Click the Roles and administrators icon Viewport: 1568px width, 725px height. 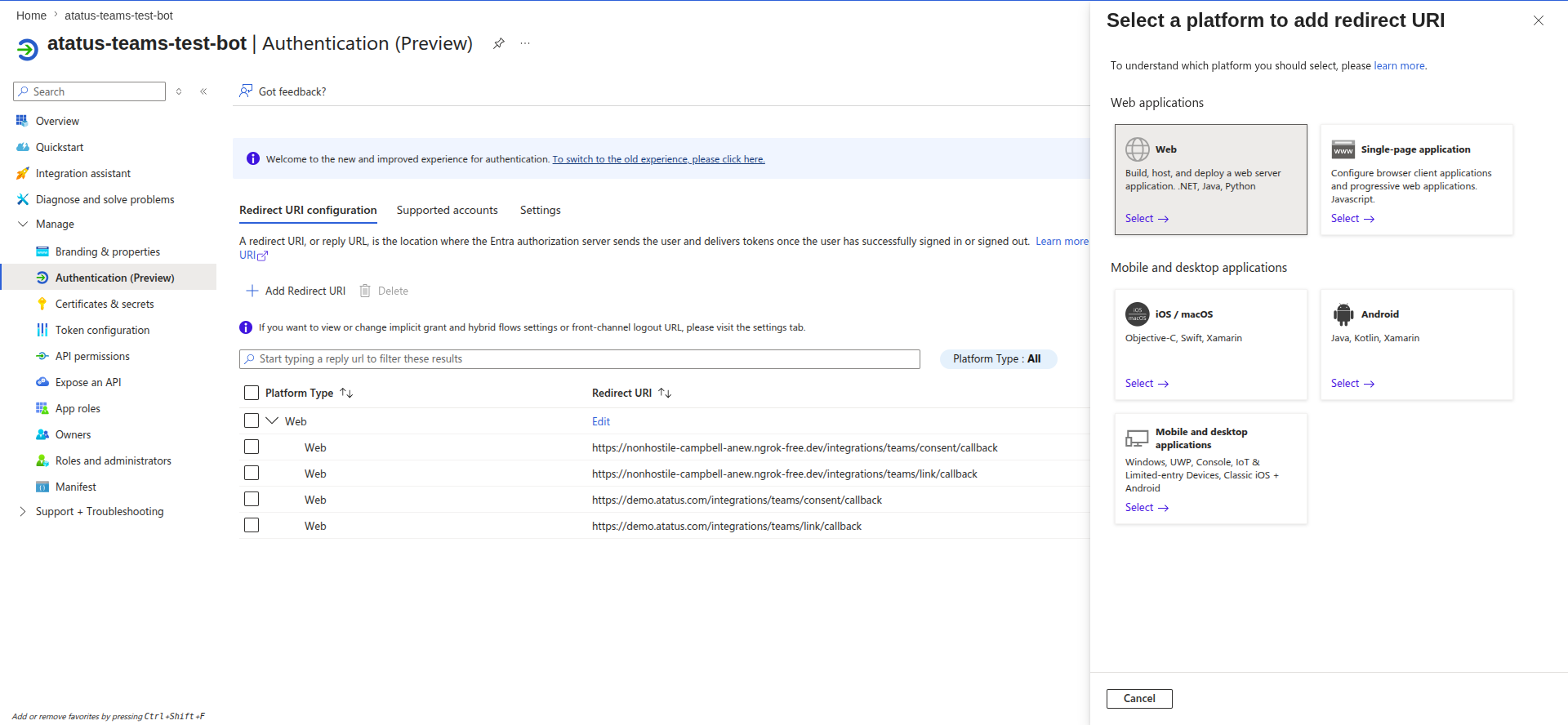(42, 460)
